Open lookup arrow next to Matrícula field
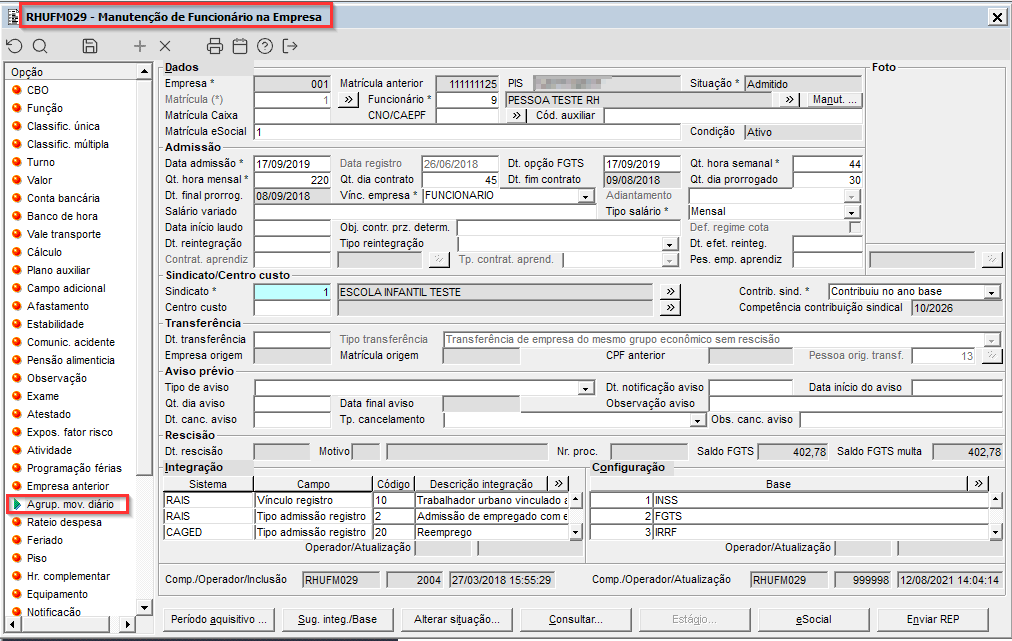 (349, 100)
